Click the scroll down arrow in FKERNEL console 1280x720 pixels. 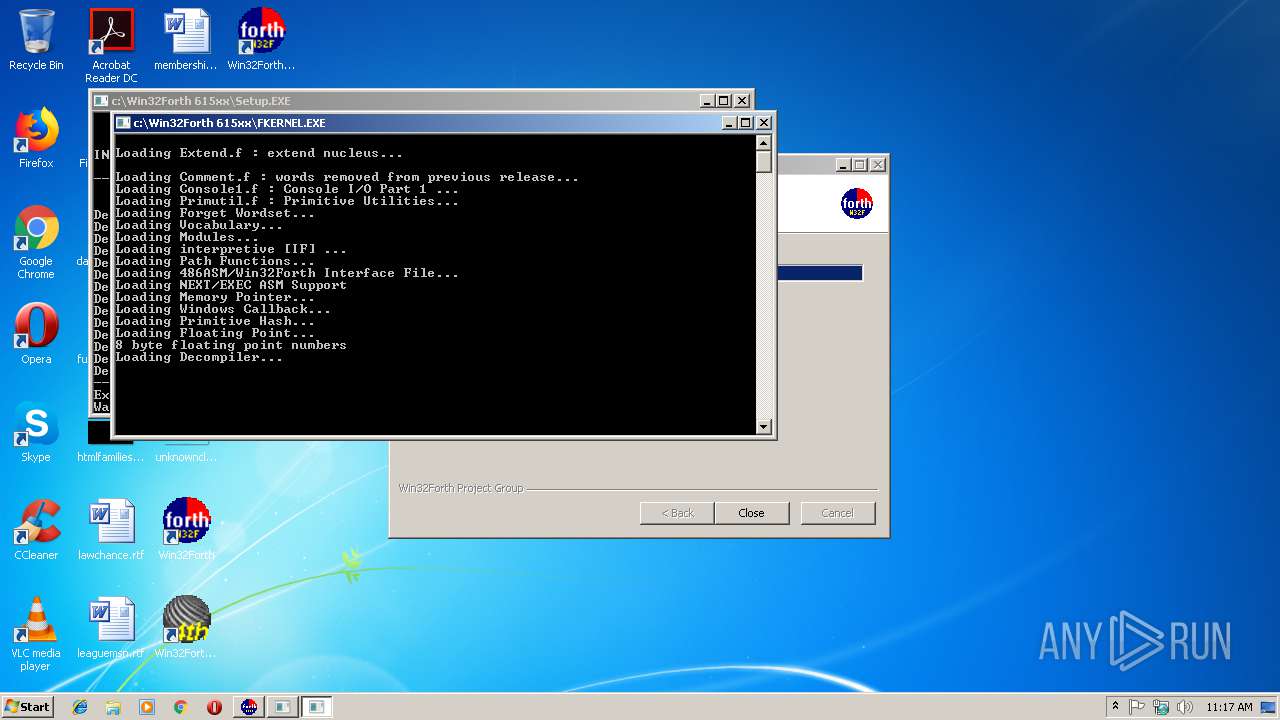764,426
